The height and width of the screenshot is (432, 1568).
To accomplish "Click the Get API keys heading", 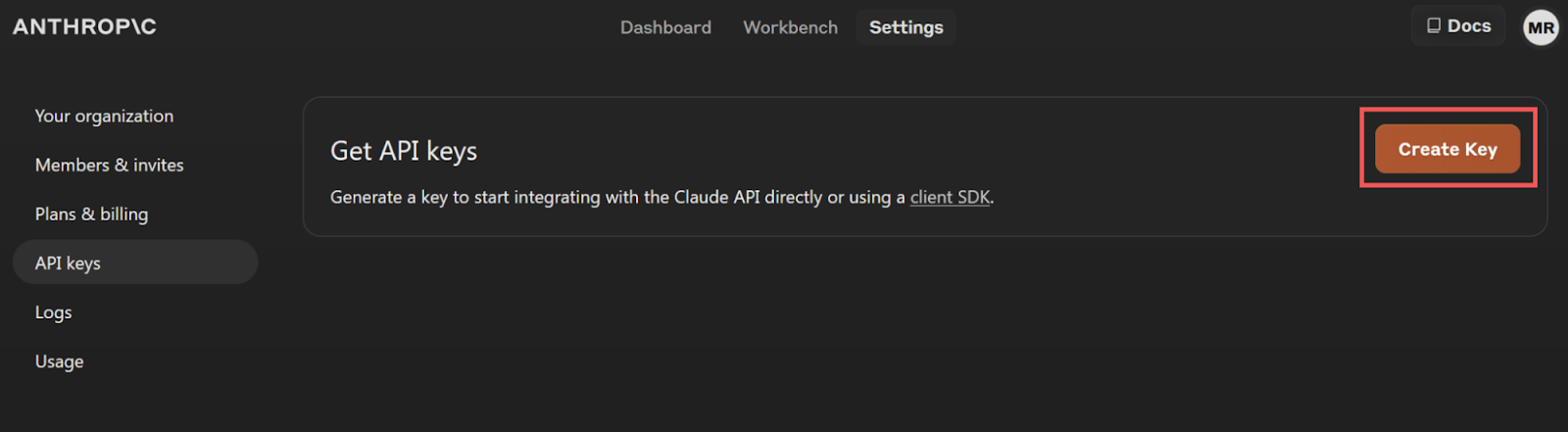I will pos(403,151).
